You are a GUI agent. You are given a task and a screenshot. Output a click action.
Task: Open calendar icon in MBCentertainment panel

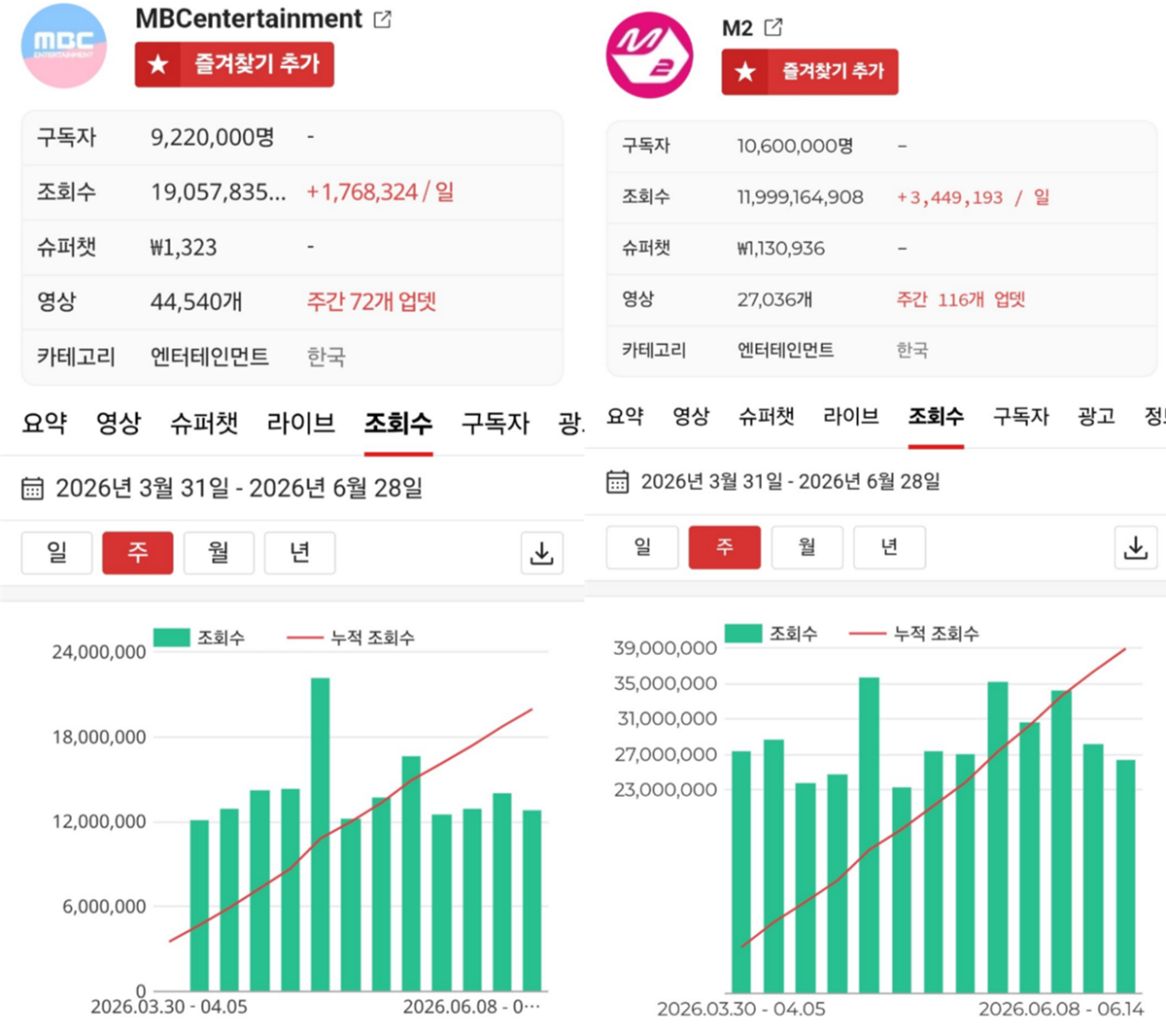tap(32, 488)
